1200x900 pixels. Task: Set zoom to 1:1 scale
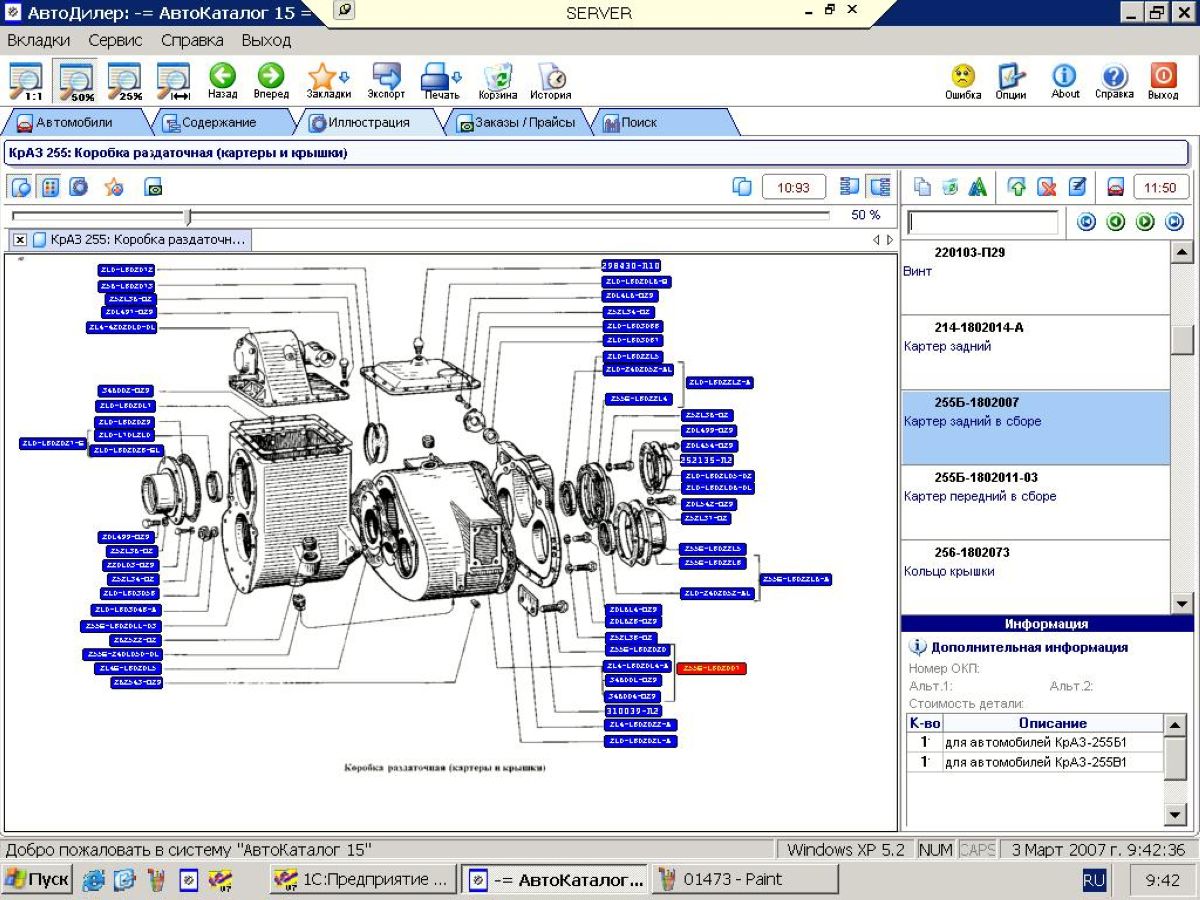pos(26,81)
